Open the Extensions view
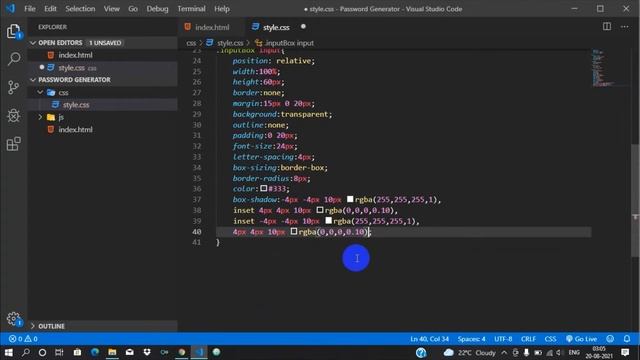This screenshot has width=640, height=360. click(13, 144)
